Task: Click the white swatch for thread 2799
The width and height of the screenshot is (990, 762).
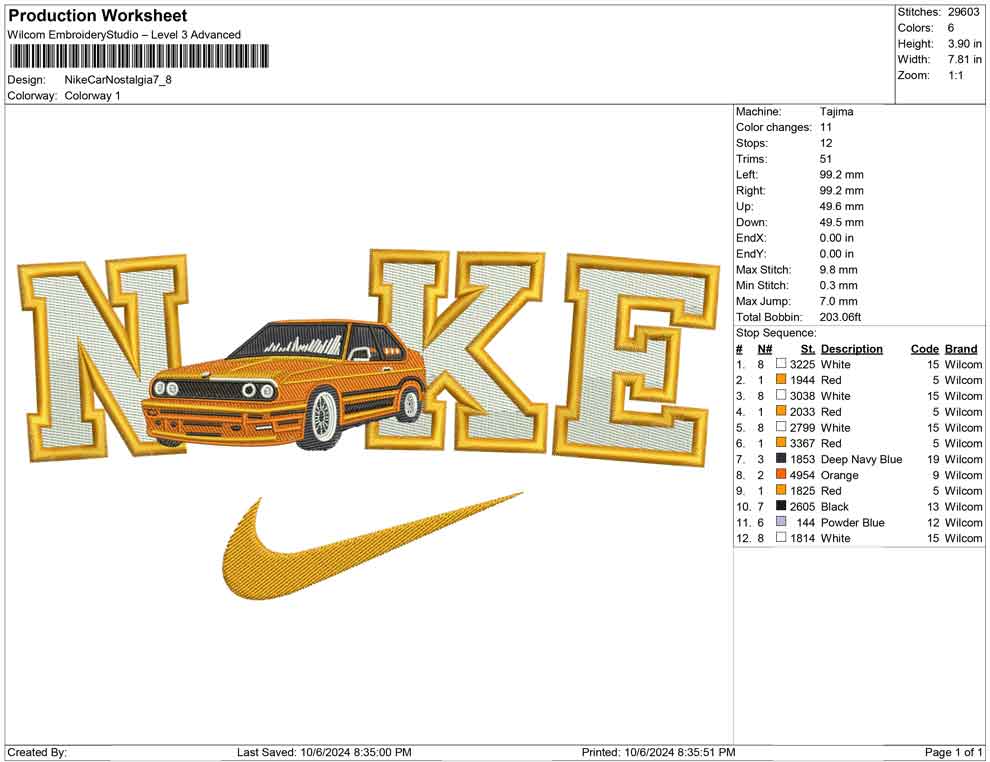Action: 781,427
